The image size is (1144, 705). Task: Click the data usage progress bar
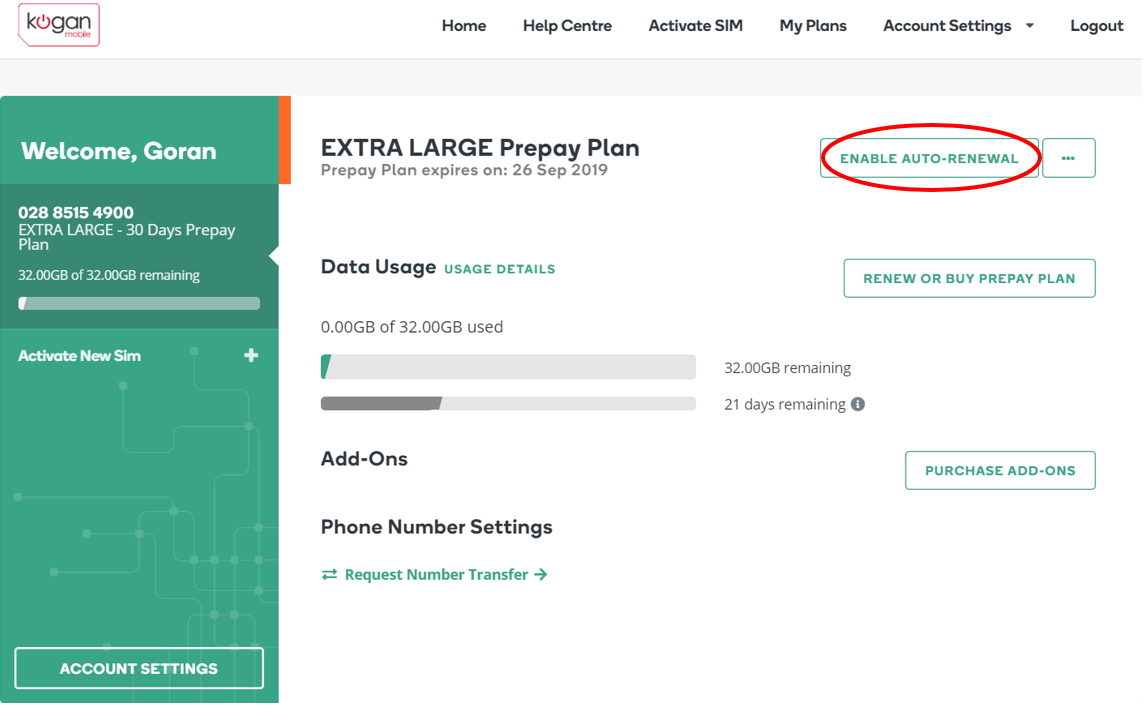tap(508, 367)
